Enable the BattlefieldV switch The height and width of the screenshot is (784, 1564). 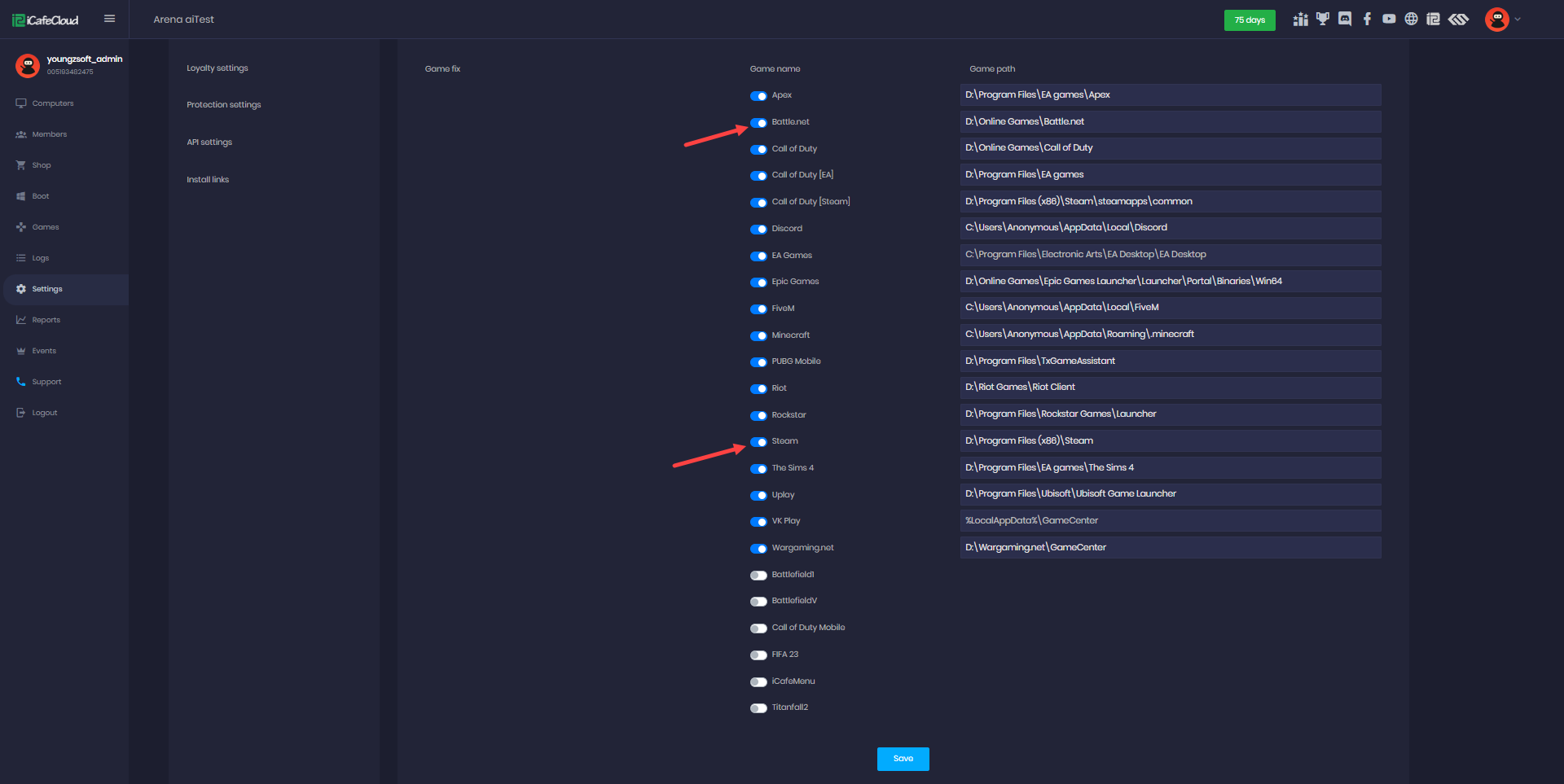point(758,602)
